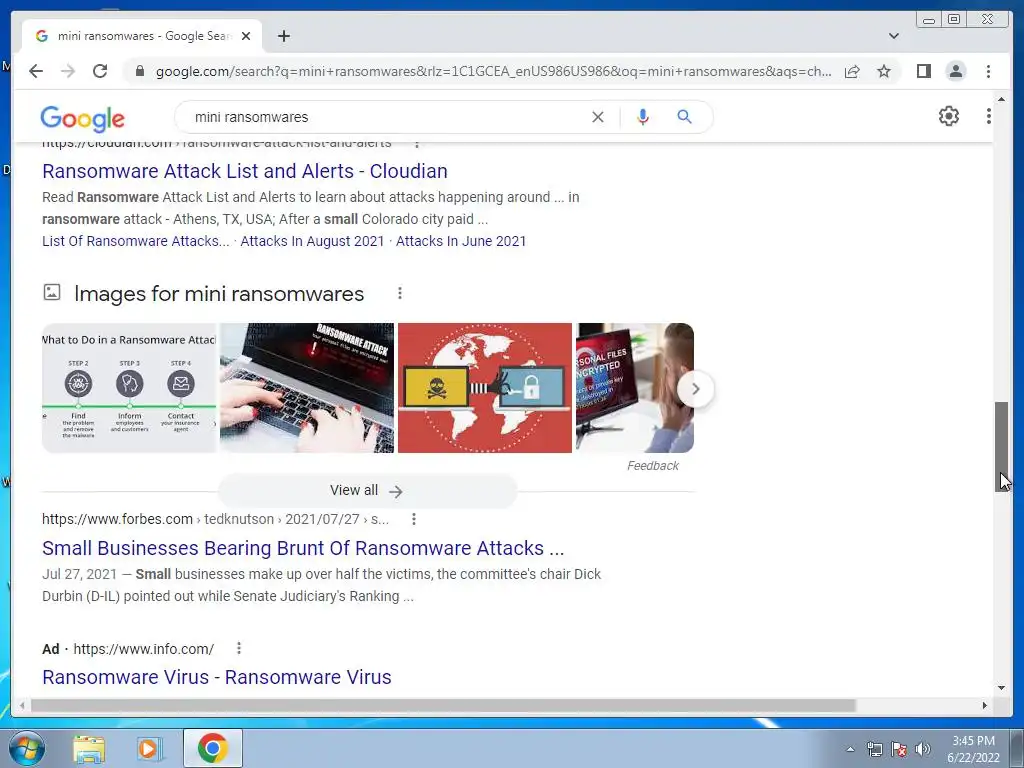
Task: Open Attacks In June 2021 sitelink
Action: tap(461, 241)
